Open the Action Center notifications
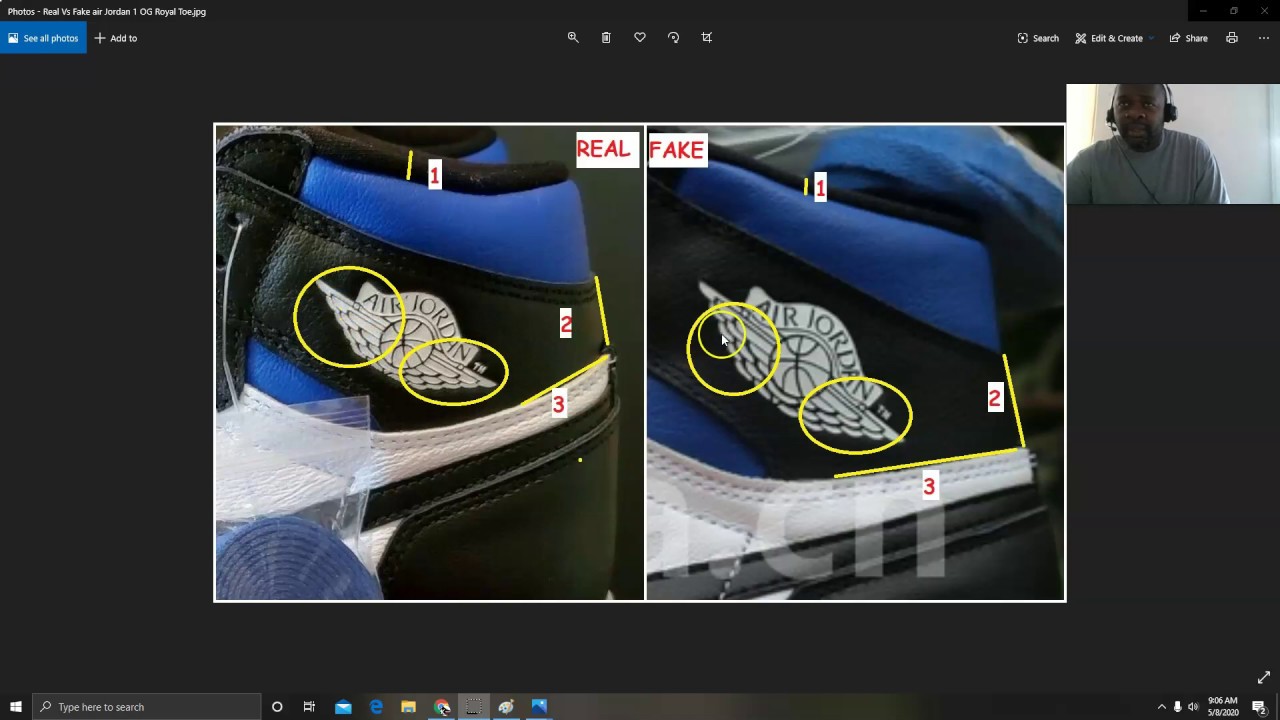1280x720 pixels. pyautogui.click(x=1259, y=707)
